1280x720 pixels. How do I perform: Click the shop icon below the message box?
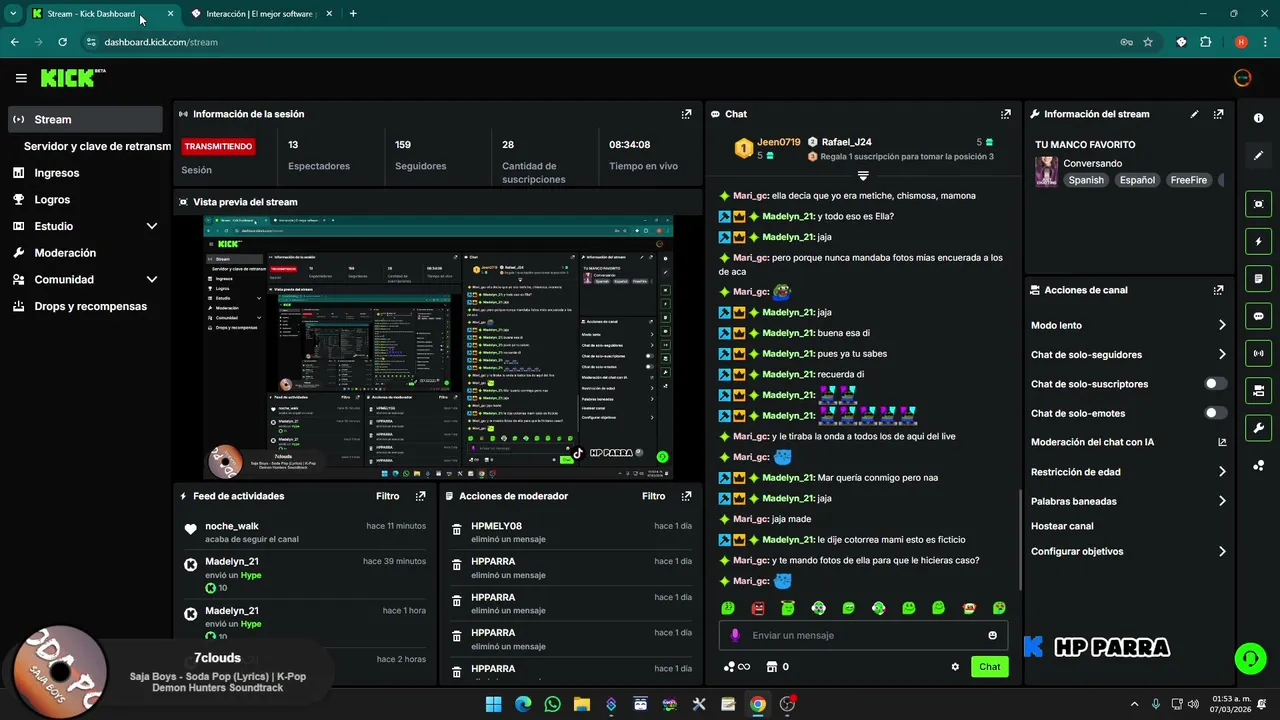point(772,667)
